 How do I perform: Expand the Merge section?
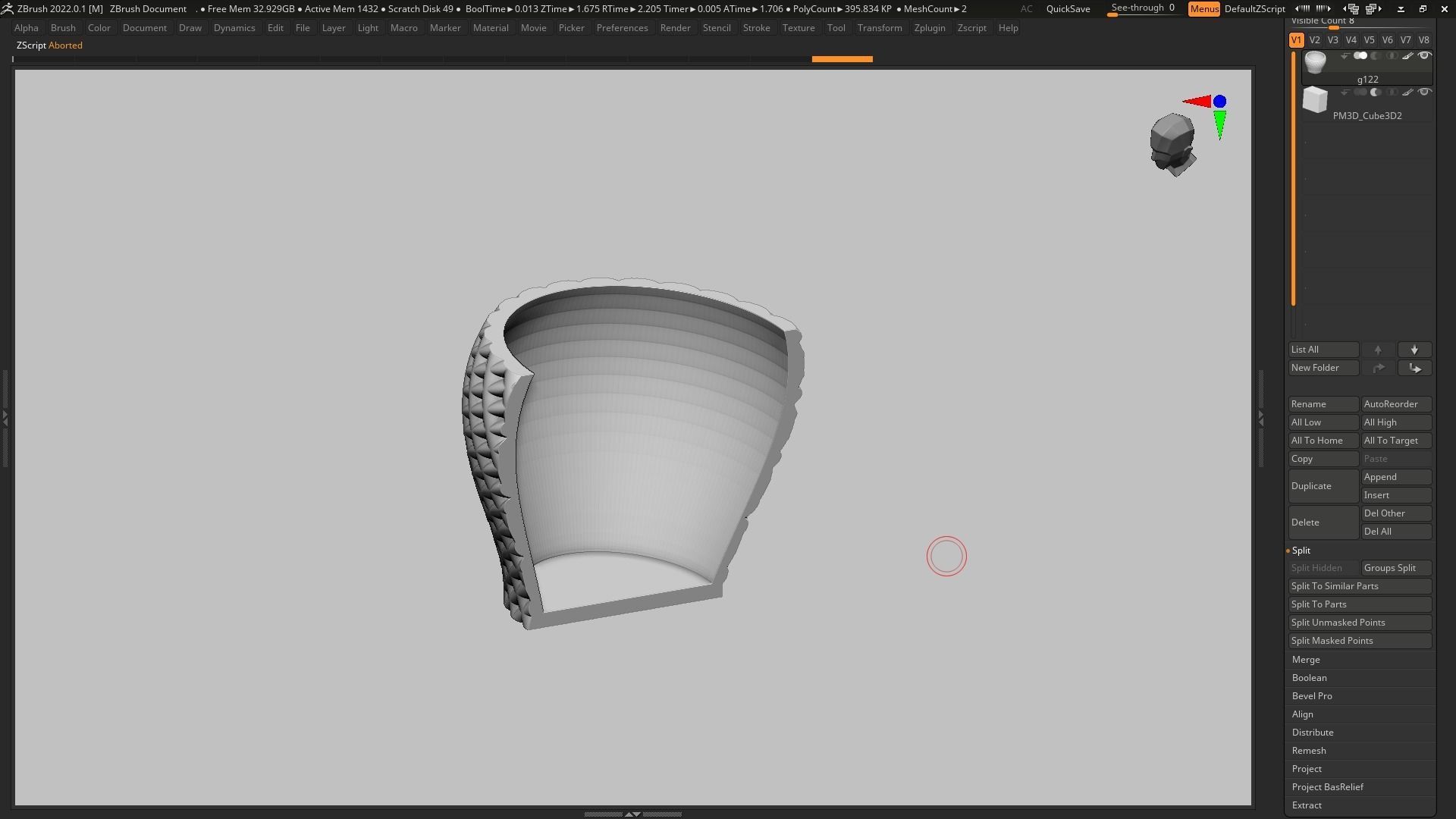tap(1306, 660)
